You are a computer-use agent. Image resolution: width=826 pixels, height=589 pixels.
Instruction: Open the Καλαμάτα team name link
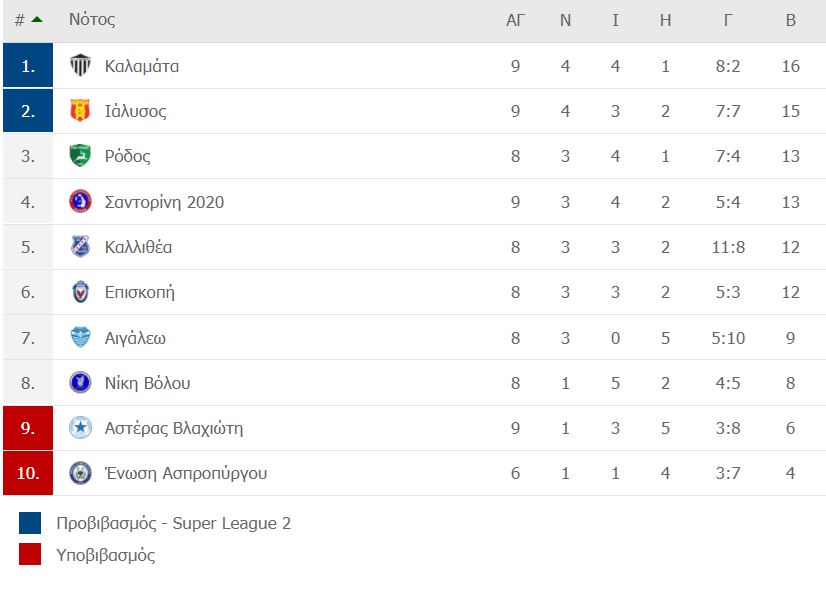(142, 66)
